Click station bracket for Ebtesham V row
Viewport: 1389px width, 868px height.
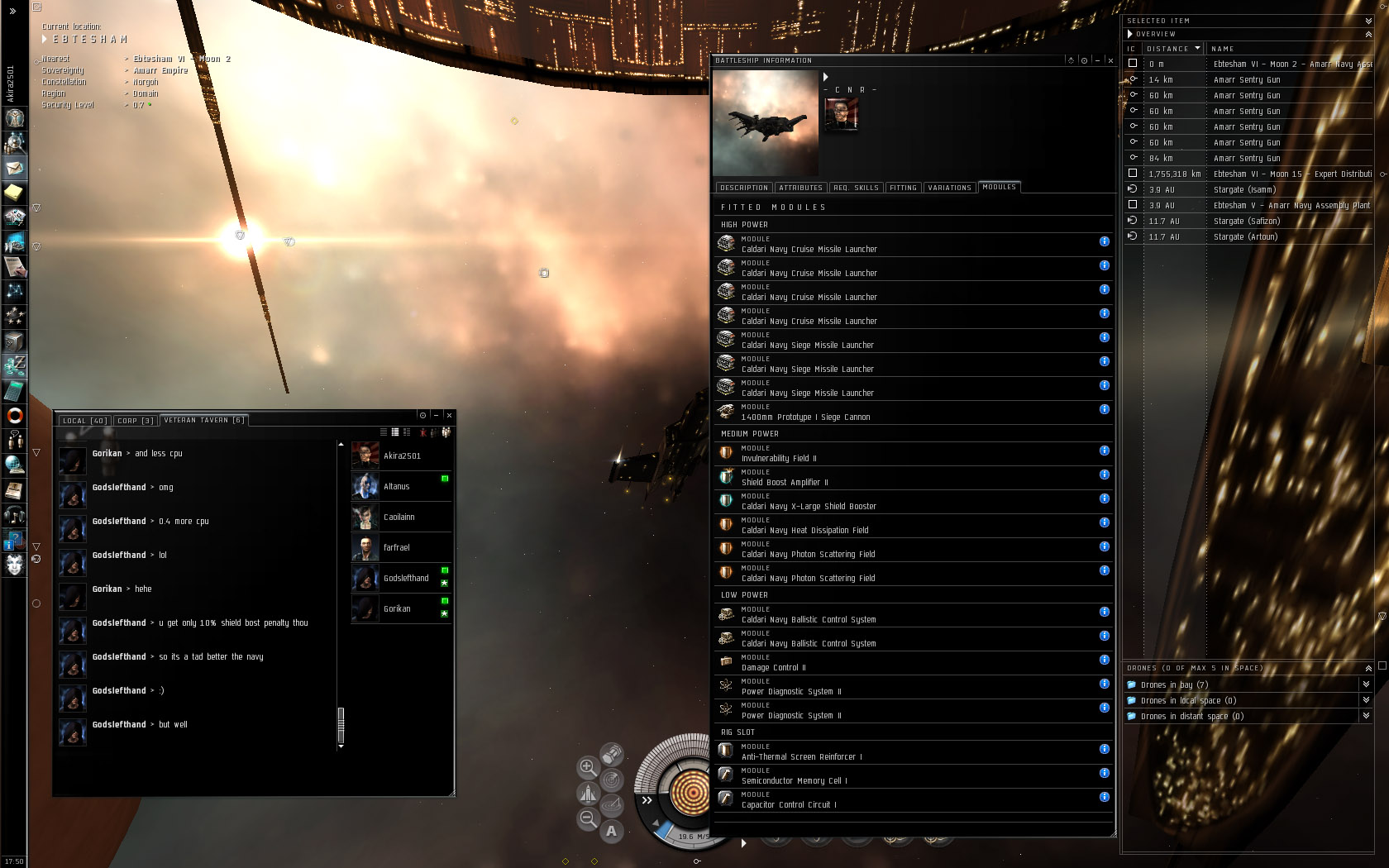pyautogui.click(x=1133, y=205)
